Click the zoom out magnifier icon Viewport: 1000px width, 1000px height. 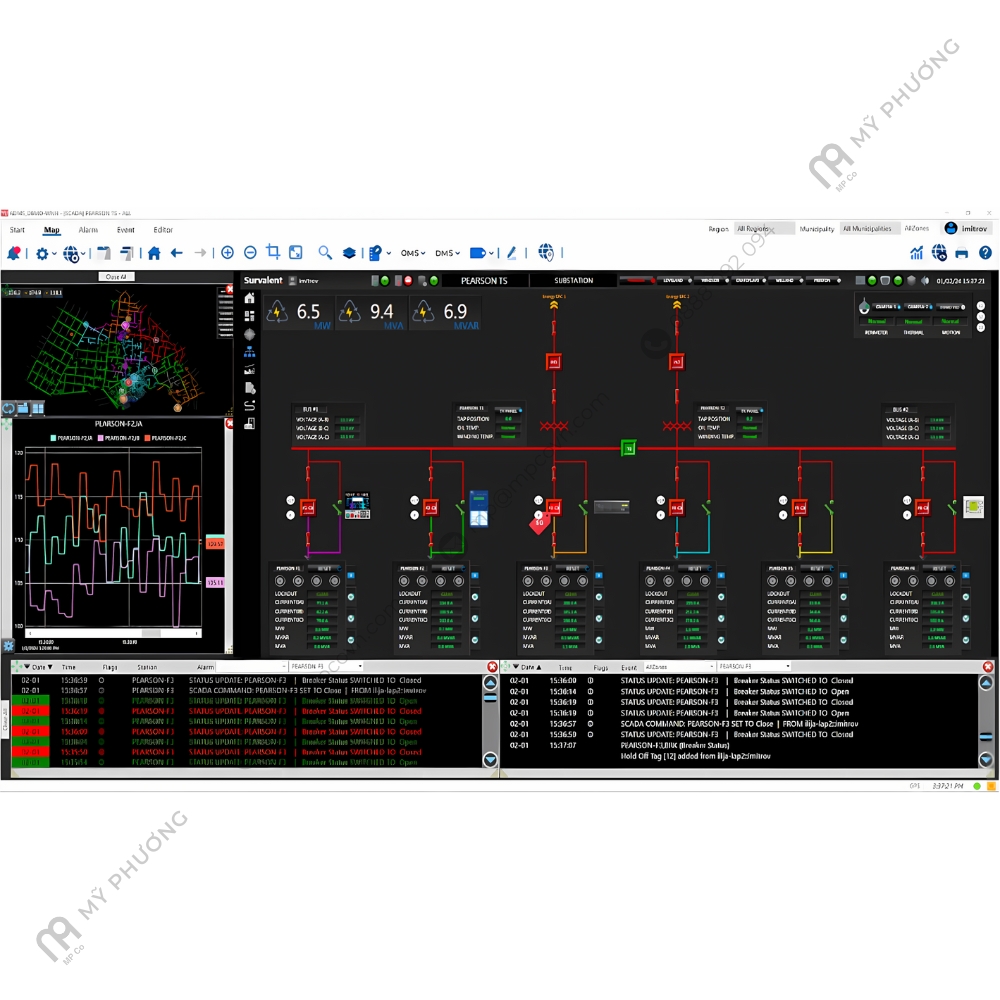tap(250, 254)
